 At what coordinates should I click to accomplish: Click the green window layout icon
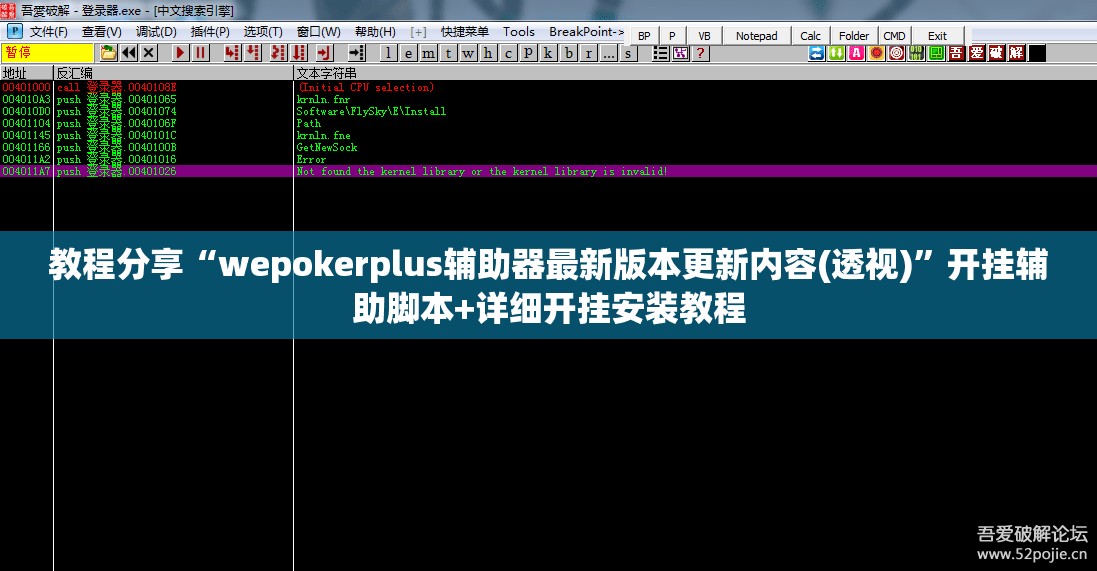click(x=937, y=53)
